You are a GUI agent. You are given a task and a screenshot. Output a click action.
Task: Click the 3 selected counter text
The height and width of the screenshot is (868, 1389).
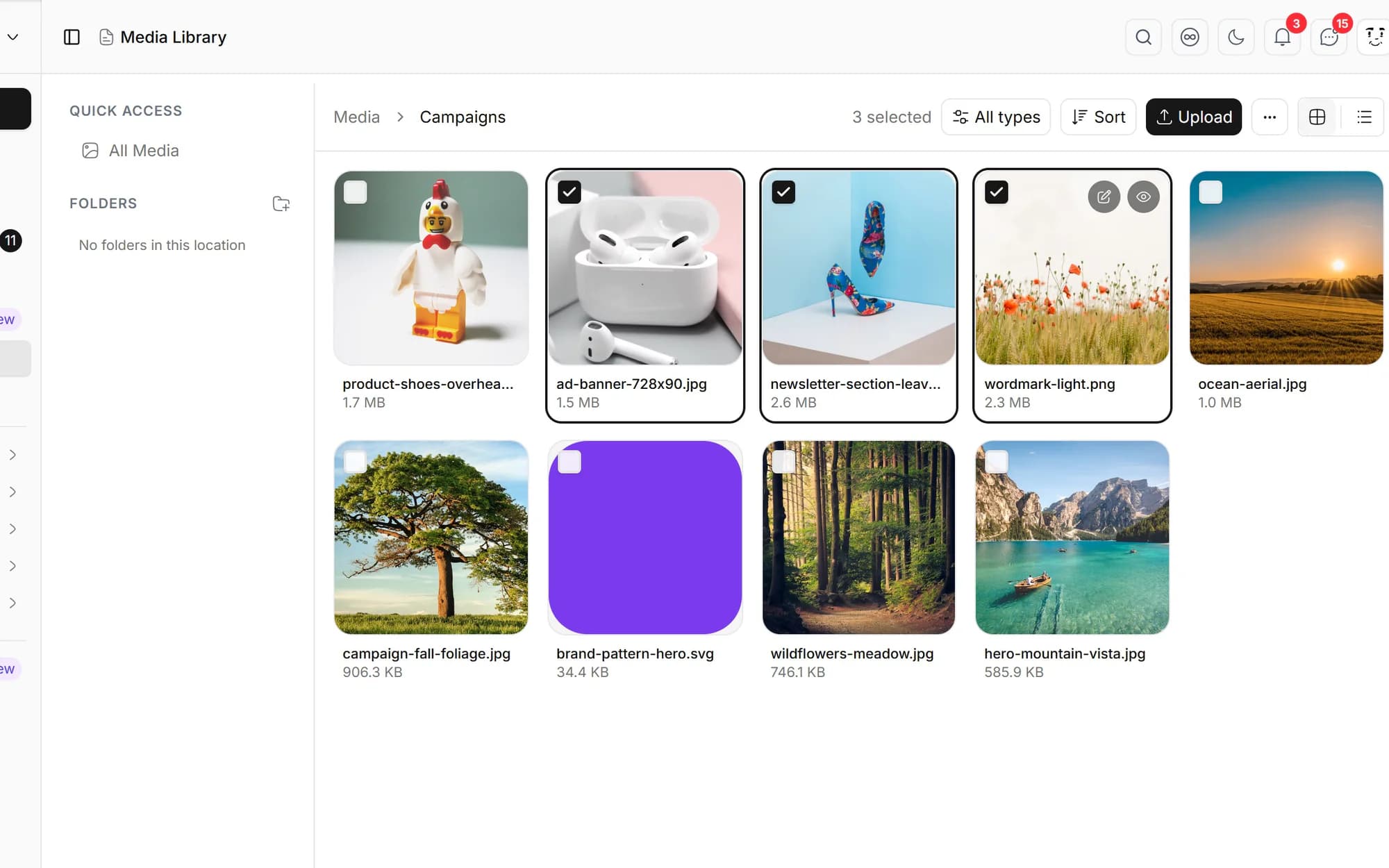[x=892, y=117]
